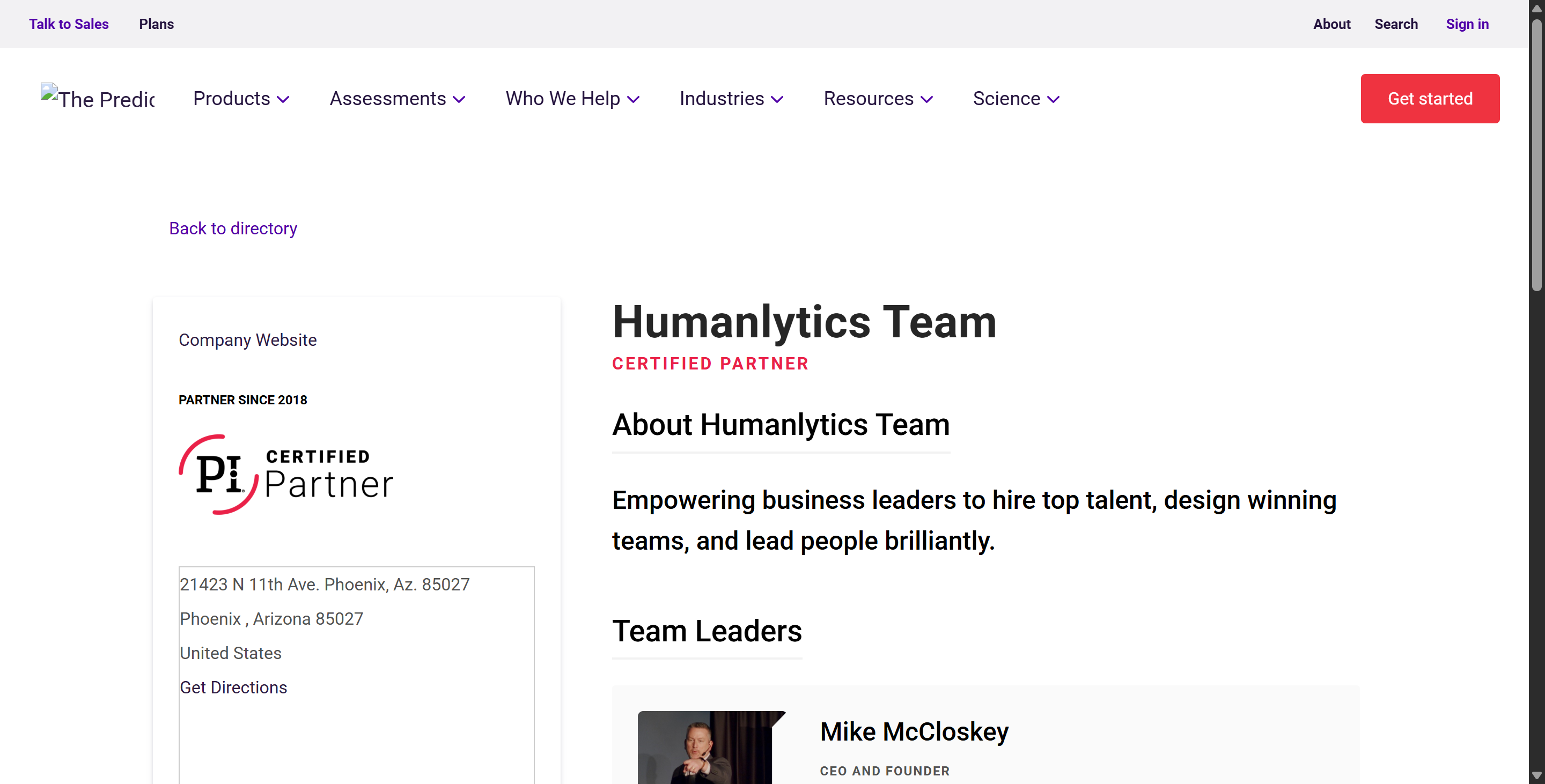The width and height of the screenshot is (1545, 784).
Task: Click scrollbar up arrow
Action: (x=1536, y=9)
